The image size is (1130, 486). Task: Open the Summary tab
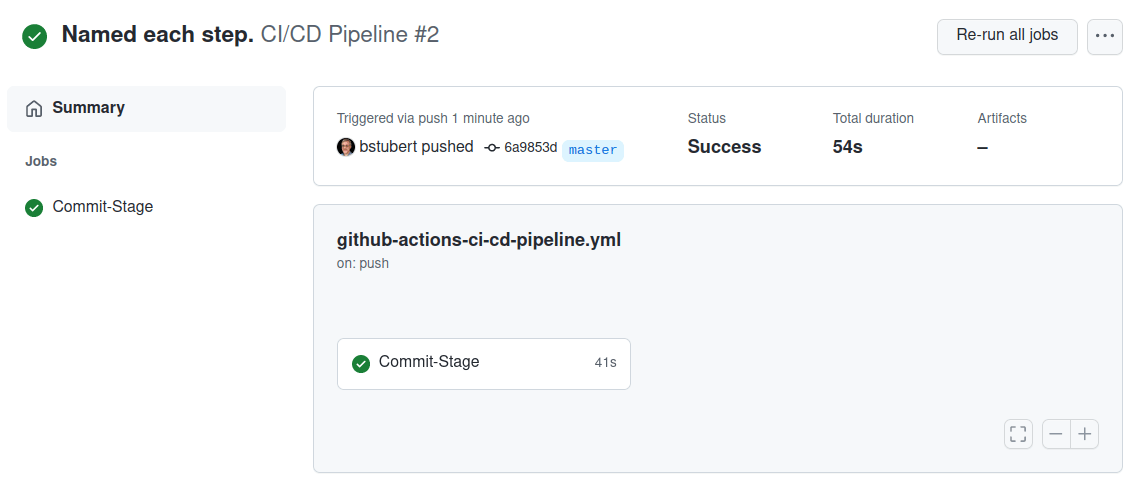pos(88,108)
